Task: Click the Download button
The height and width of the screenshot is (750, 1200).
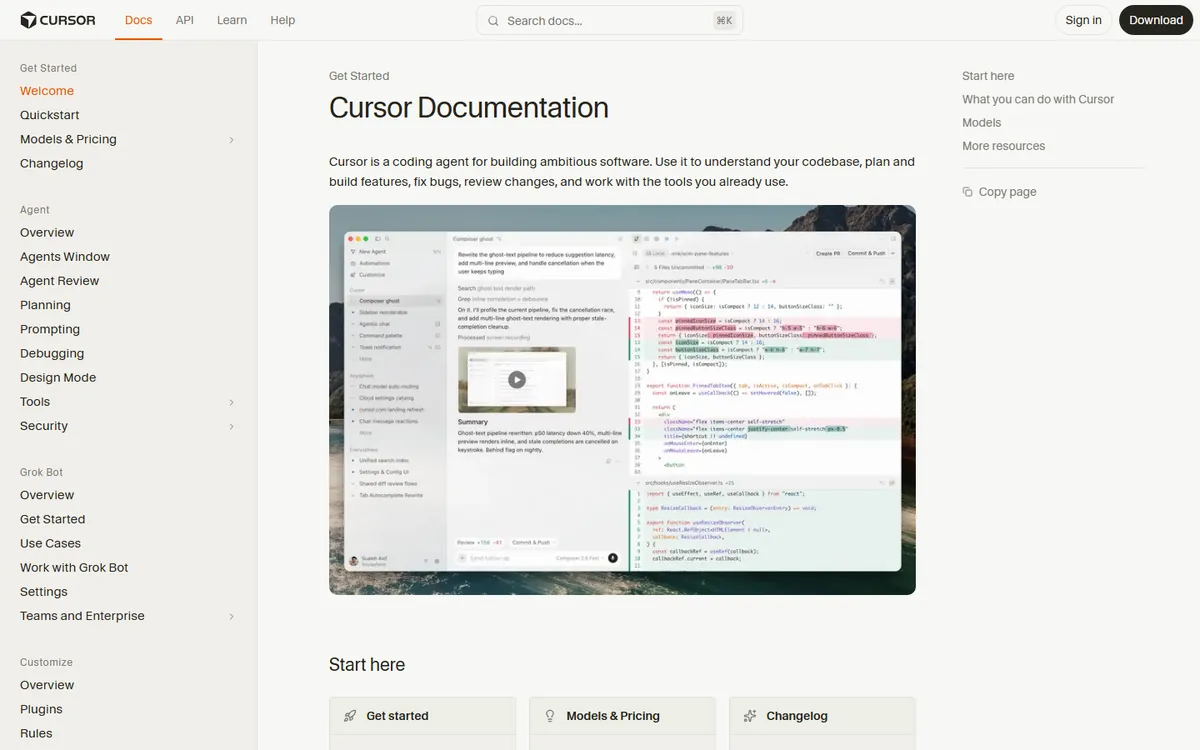Action: (x=1156, y=20)
